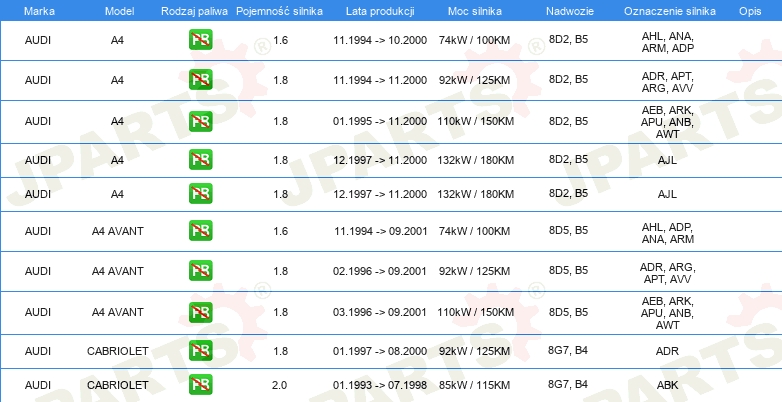
Task: Click CABRIOLET model in the 2.0 row
Action: point(118,385)
